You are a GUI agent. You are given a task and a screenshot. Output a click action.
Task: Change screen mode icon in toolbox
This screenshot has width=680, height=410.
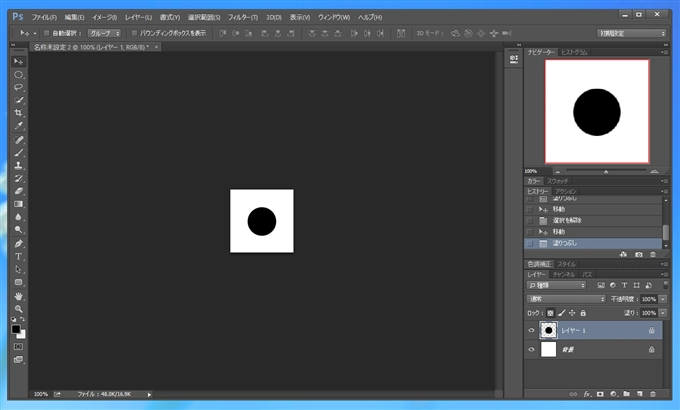[18, 360]
